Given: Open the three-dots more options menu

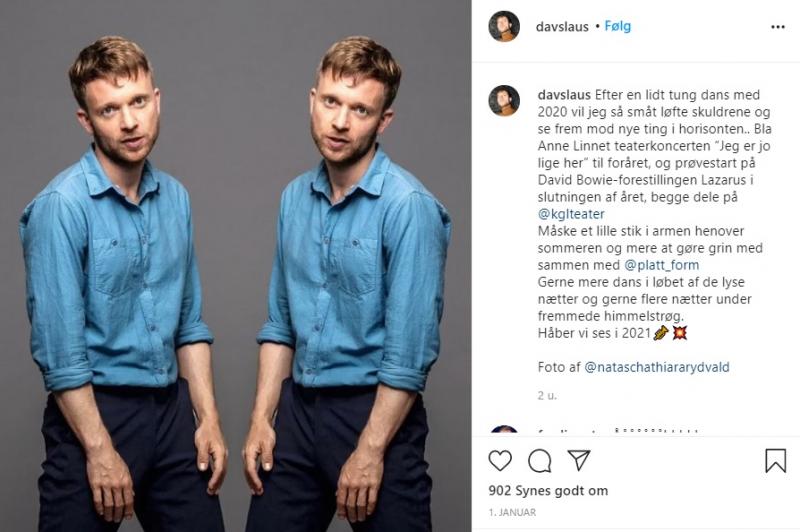Looking at the screenshot, I should [778, 27].
